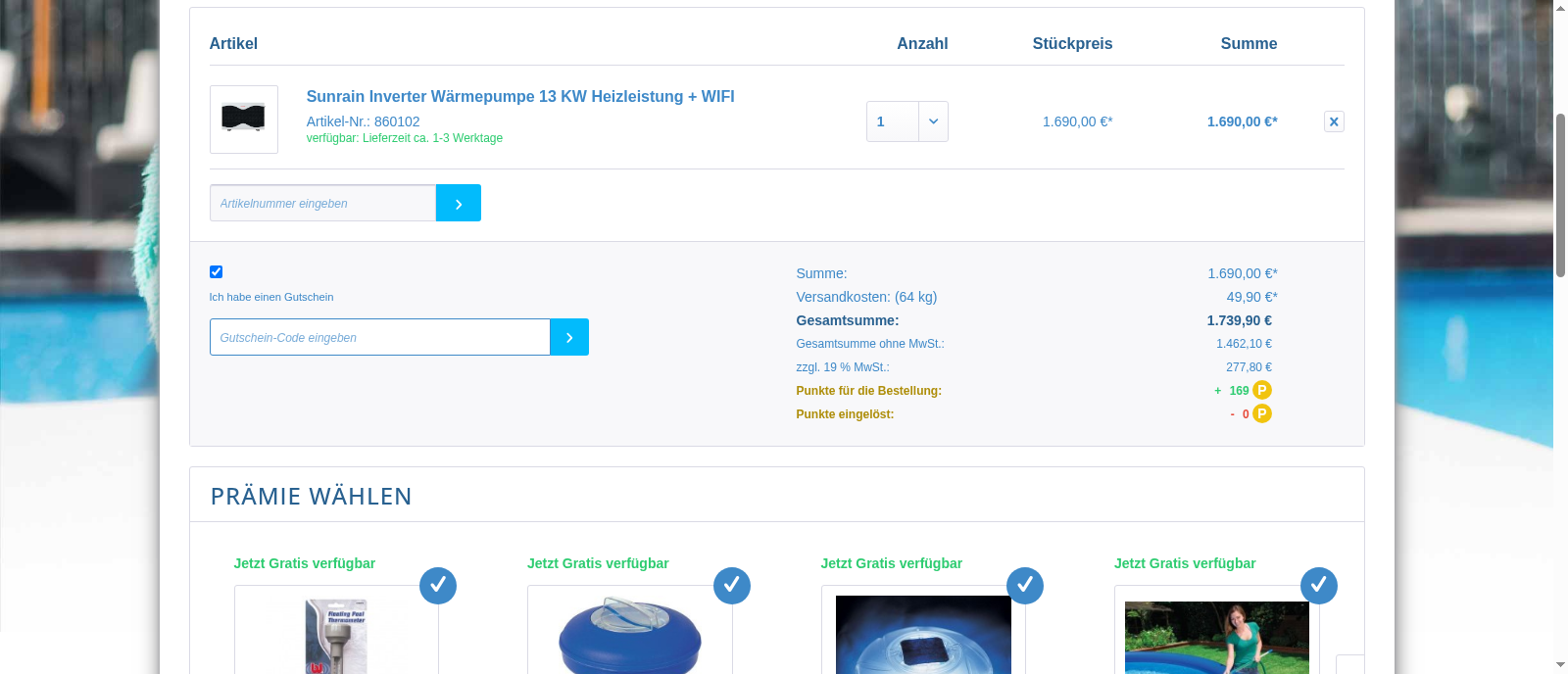Image resolution: width=1568 pixels, height=674 pixels.
Task: Open the Sunrain Inverter Wärmepumpe product link
Action: [520, 96]
